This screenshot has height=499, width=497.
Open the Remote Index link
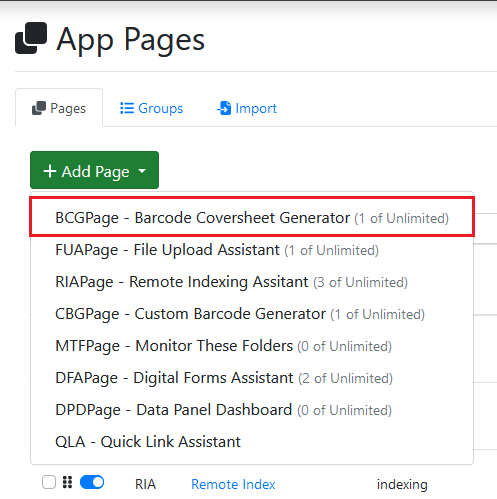pos(233,484)
